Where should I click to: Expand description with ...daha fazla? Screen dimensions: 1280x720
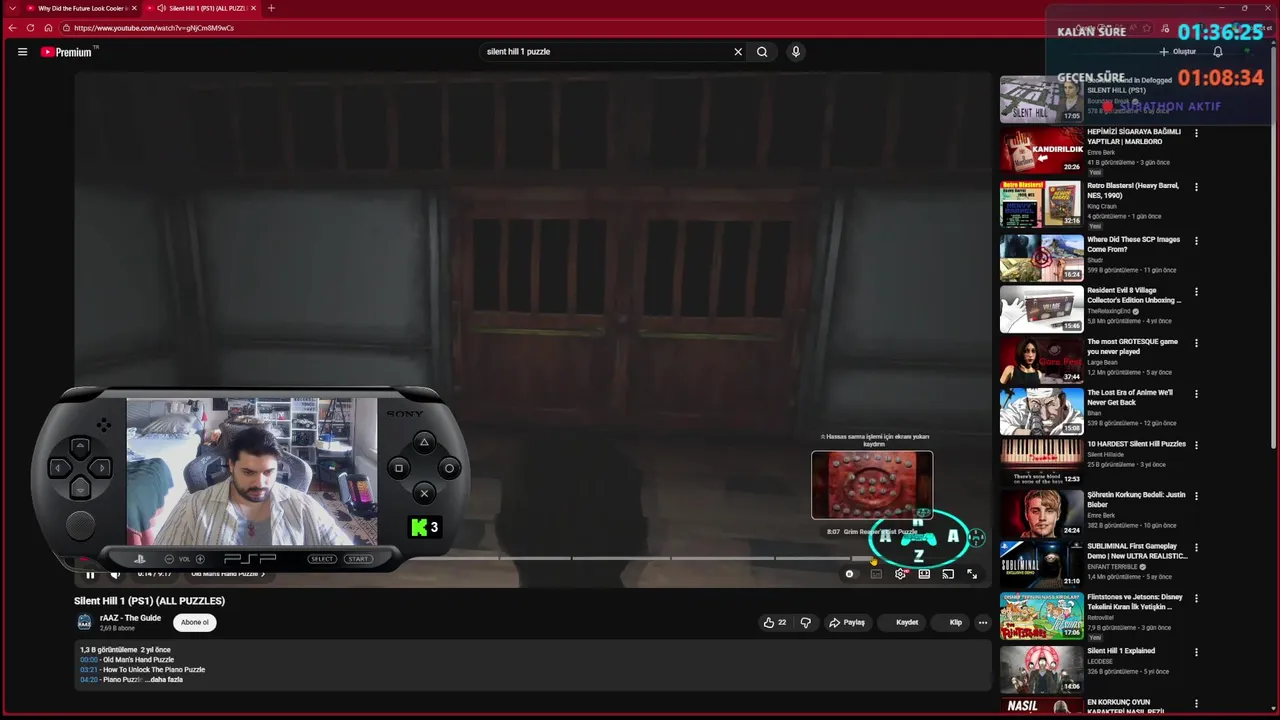(x=164, y=680)
